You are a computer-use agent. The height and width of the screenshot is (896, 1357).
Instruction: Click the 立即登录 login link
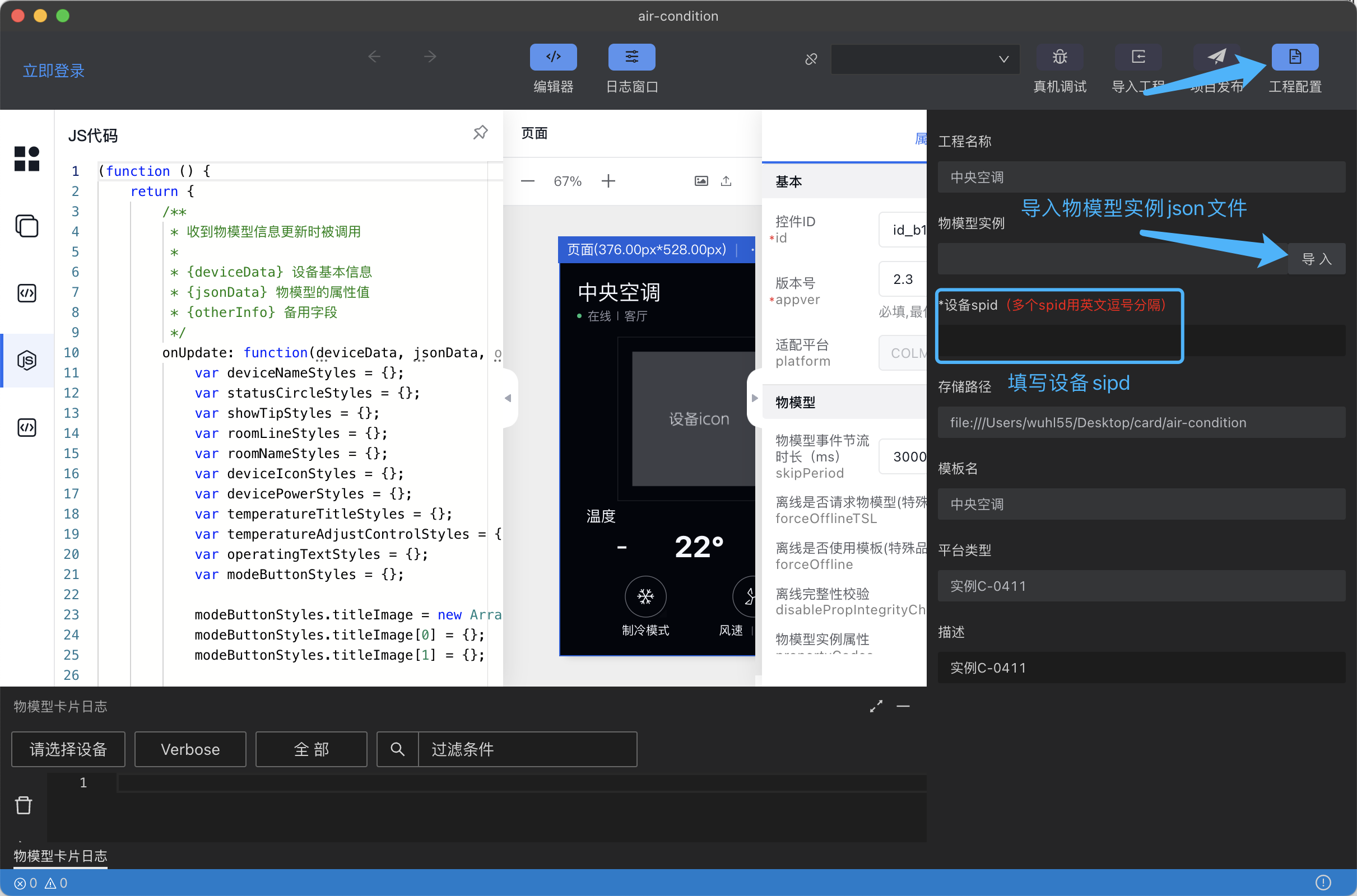point(53,71)
